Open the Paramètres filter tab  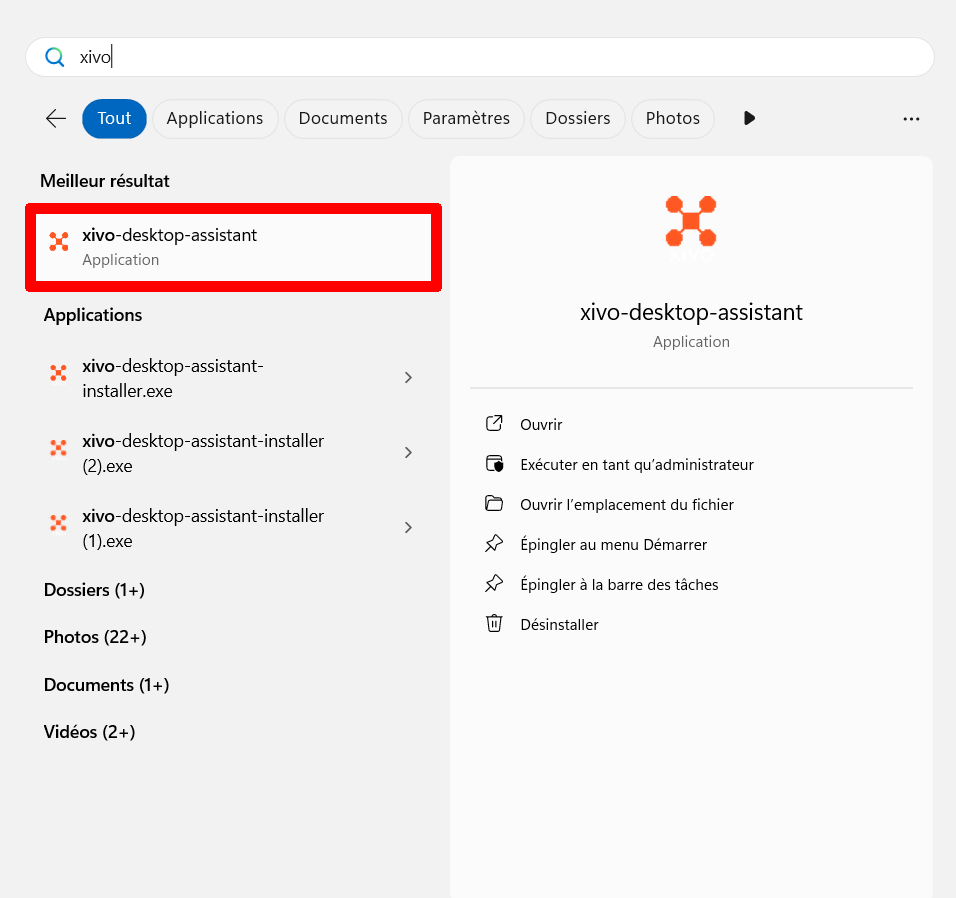466,118
